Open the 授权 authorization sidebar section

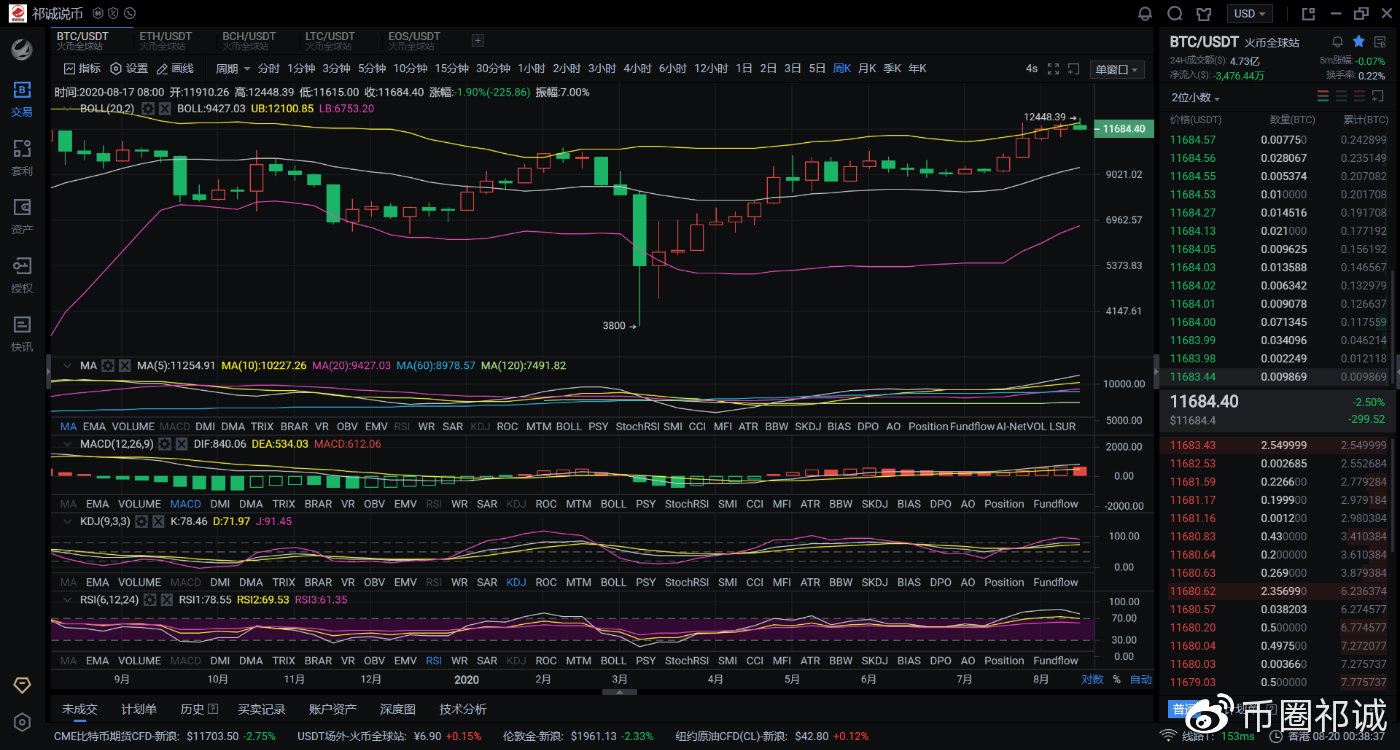click(22, 275)
